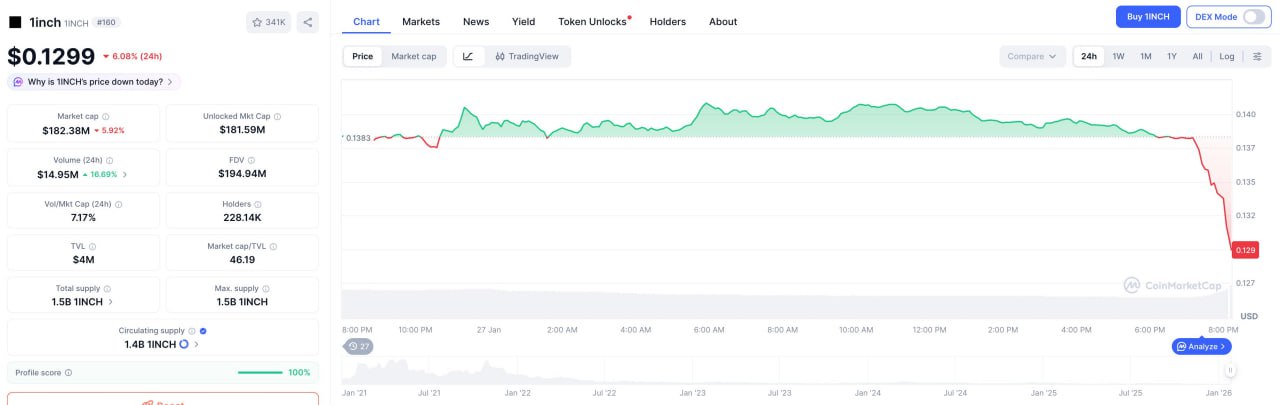Switch to the line chart icon view
Image resolution: width=1280 pixels, height=405 pixels.
pyautogui.click(x=468, y=57)
